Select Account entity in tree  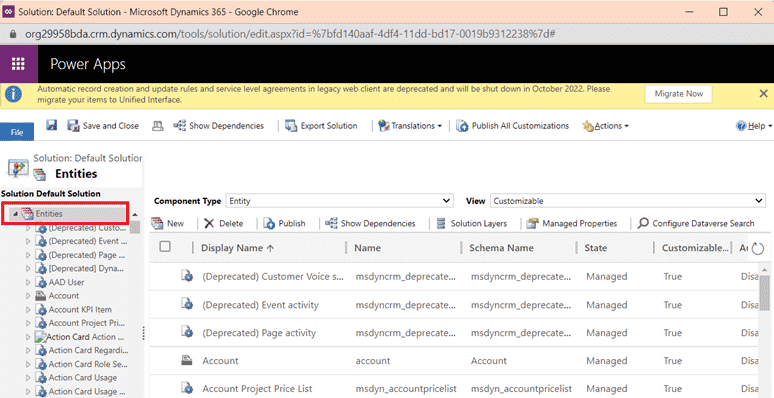64,296
